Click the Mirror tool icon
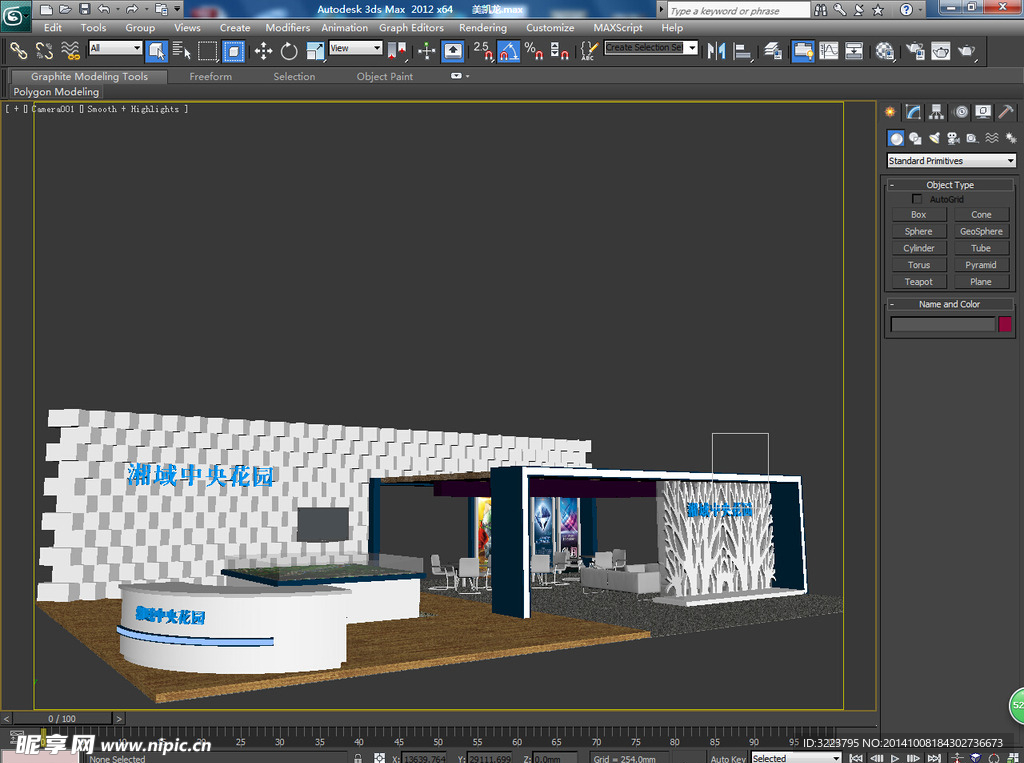1024x763 pixels. [x=716, y=51]
